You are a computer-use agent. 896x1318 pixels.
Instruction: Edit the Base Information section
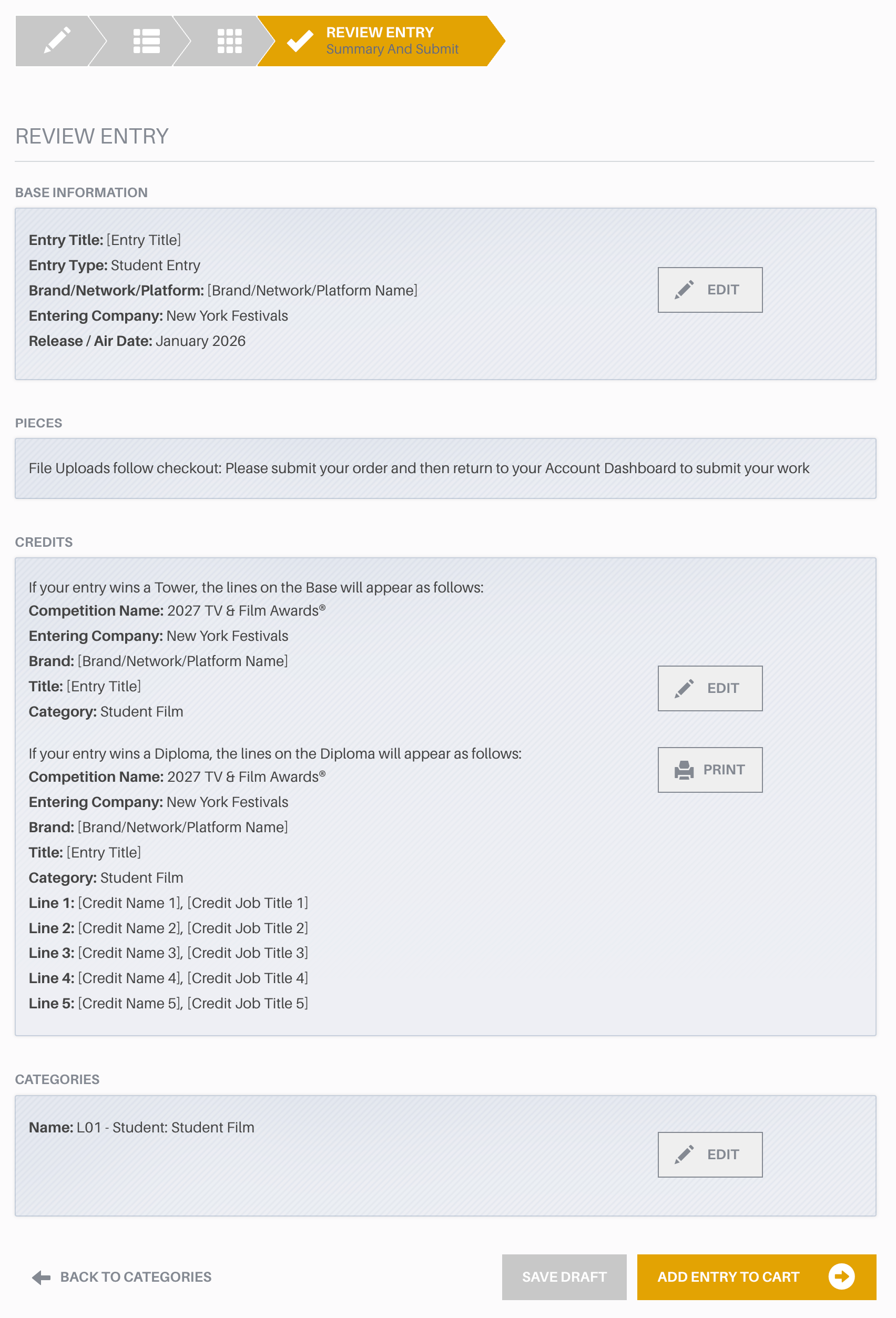coord(710,290)
